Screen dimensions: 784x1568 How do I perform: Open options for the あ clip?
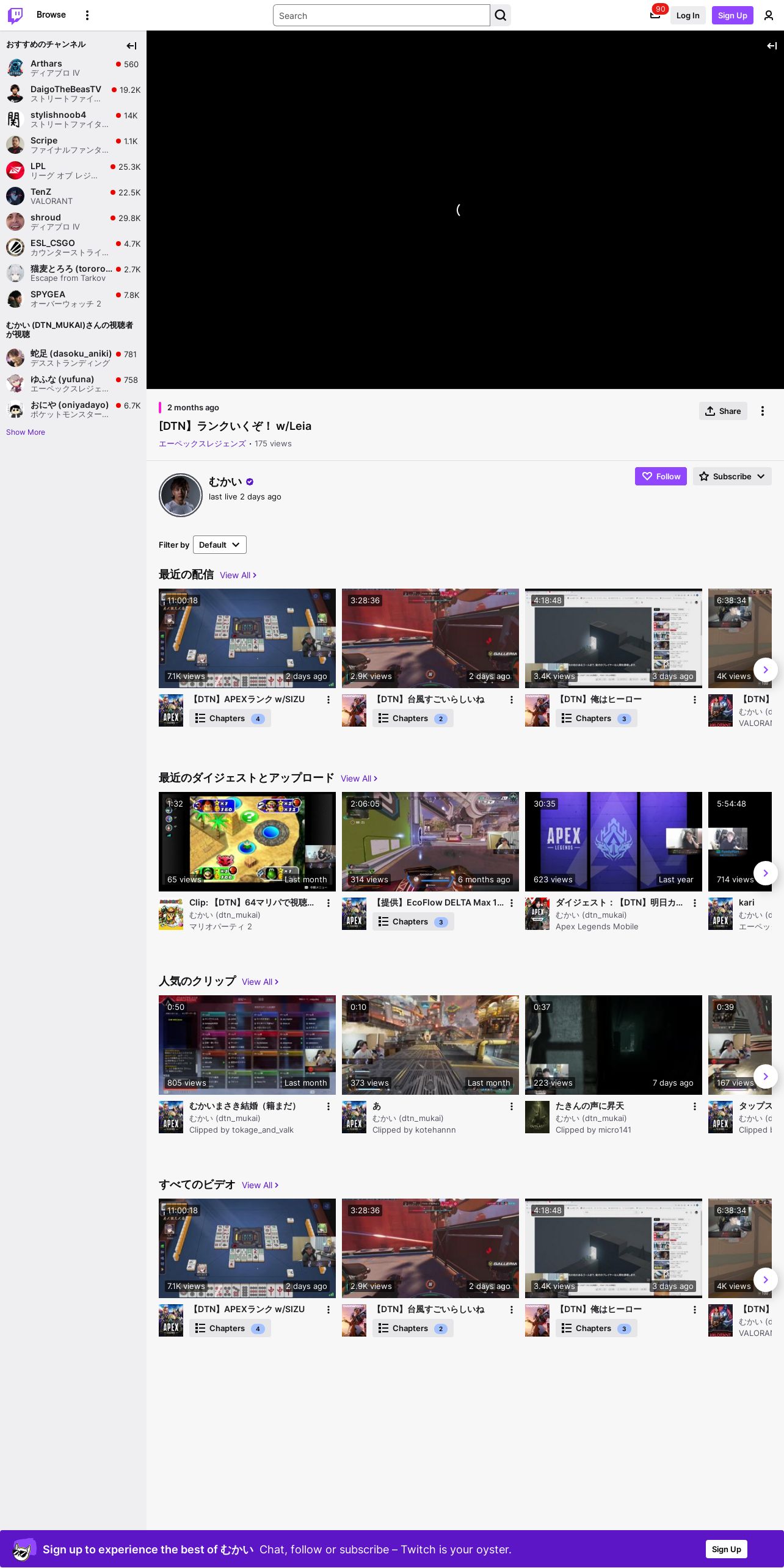[512, 1106]
